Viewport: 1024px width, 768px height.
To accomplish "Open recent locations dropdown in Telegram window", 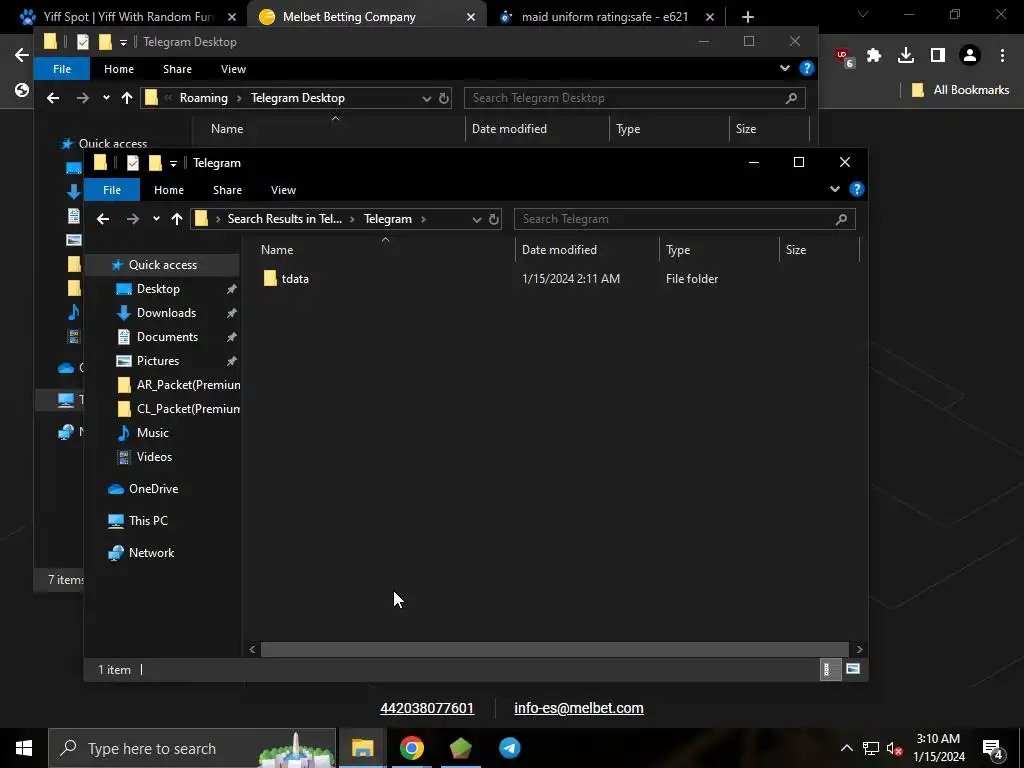I will pyautogui.click(x=156, y=219).
